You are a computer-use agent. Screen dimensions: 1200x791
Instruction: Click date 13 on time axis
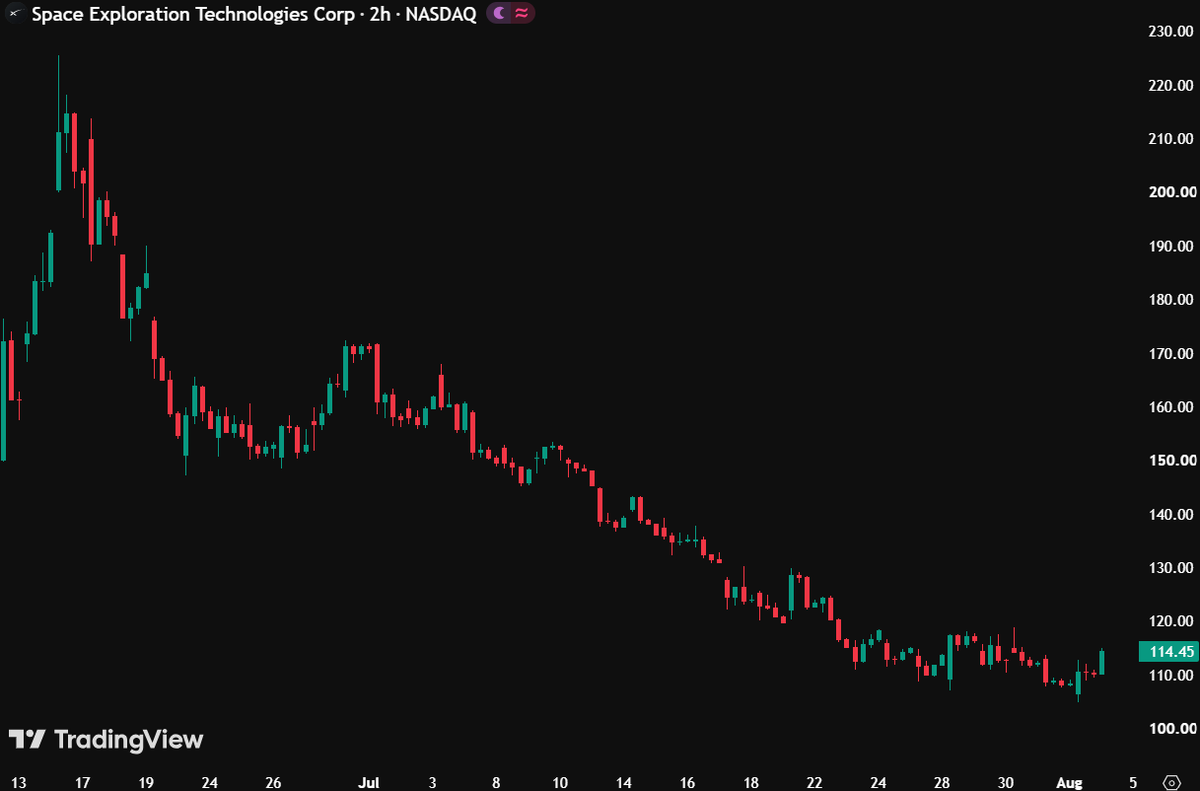tap(18, 782)
